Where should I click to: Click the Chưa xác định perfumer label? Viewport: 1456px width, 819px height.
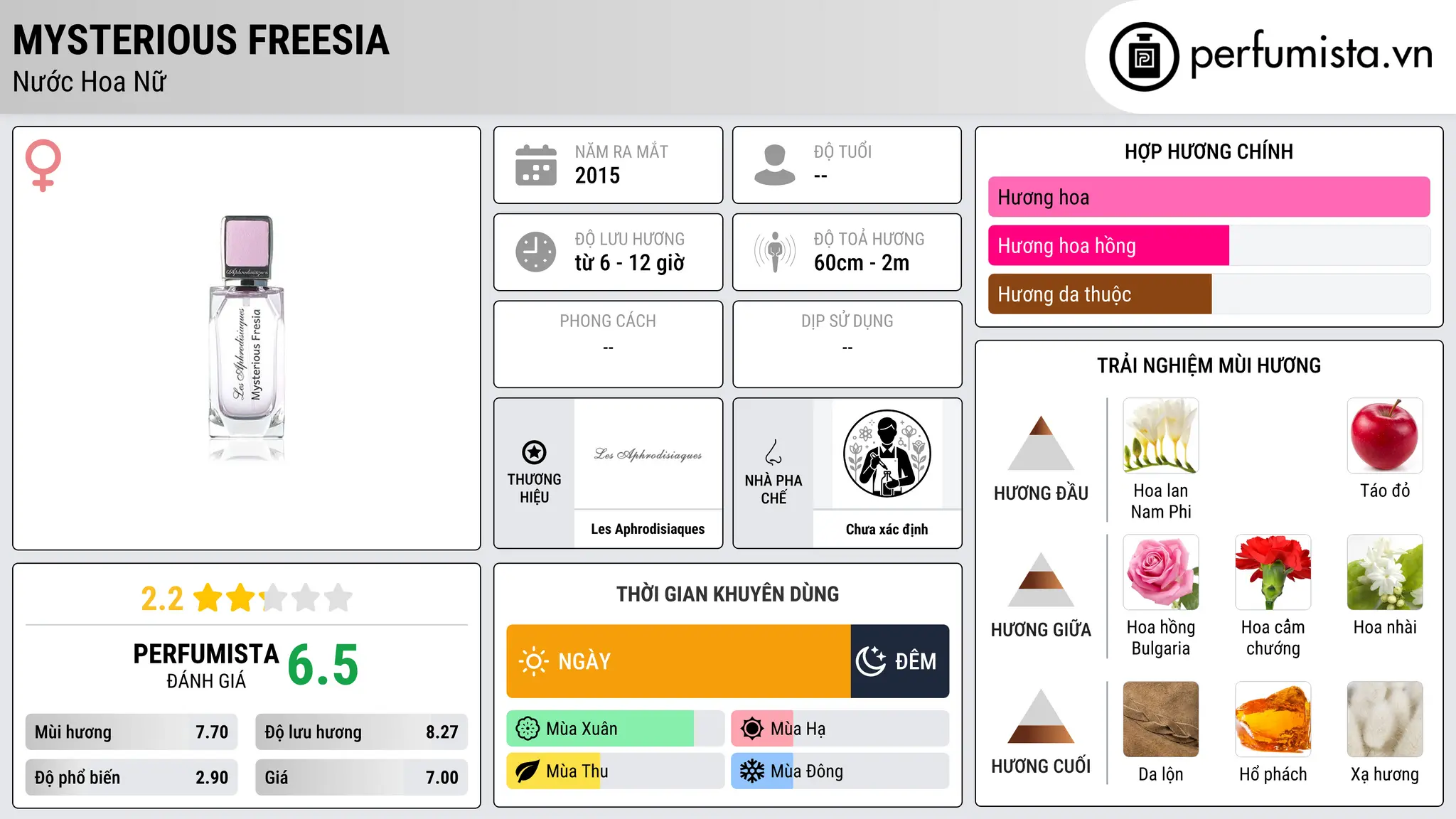pos(887,529)
